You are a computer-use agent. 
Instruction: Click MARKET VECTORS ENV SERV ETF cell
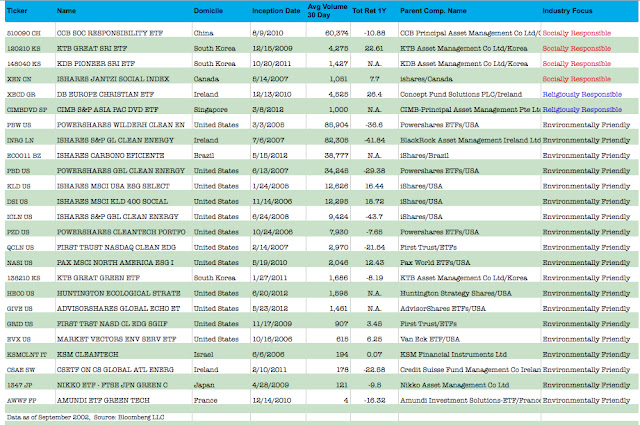point(116,339)
